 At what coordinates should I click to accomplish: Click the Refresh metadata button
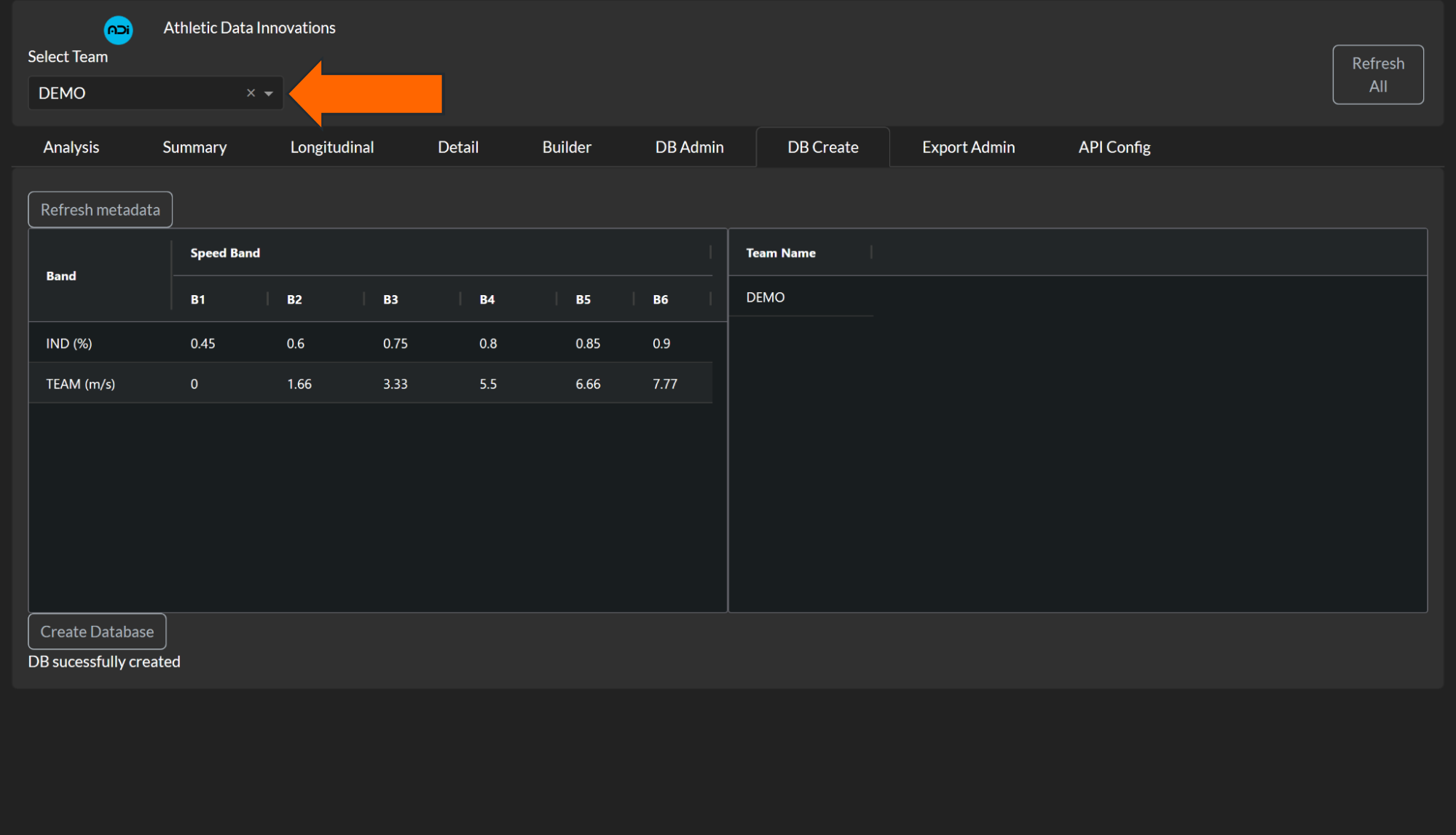coord(101,210)
